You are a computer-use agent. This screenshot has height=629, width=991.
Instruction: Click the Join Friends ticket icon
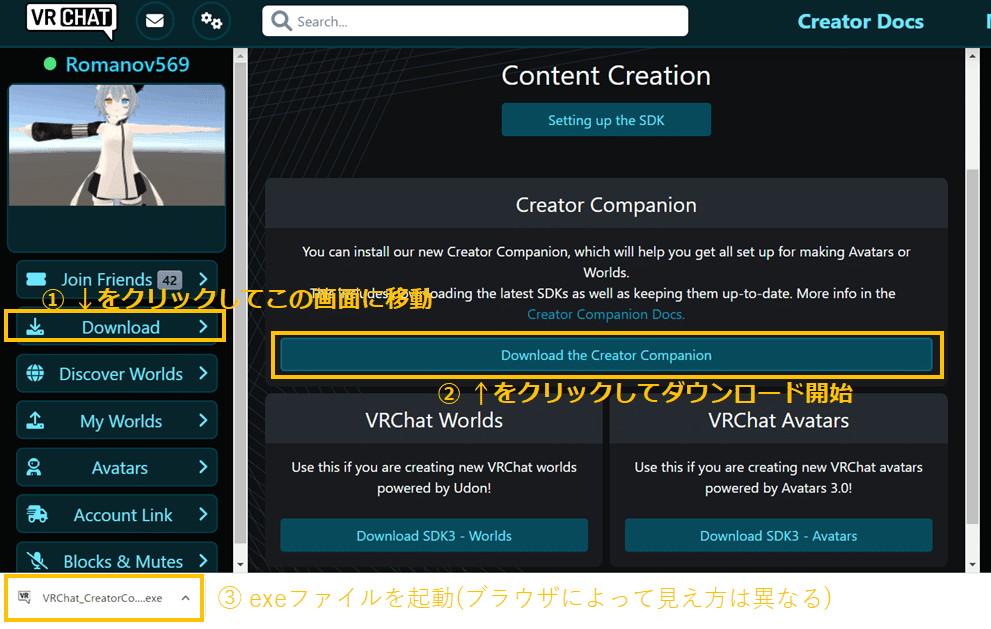[x=36, y=279]
